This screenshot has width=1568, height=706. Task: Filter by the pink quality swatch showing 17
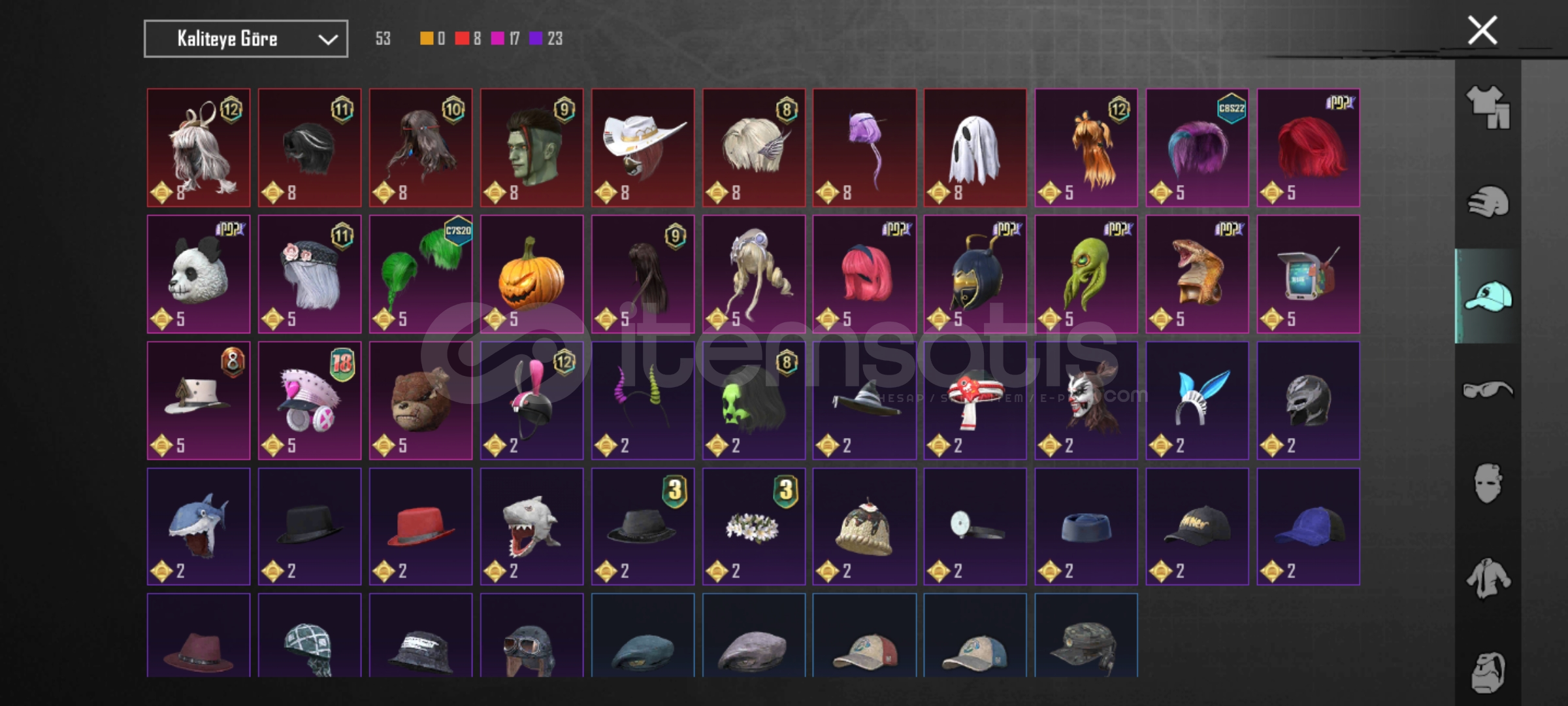click(498, 39)
